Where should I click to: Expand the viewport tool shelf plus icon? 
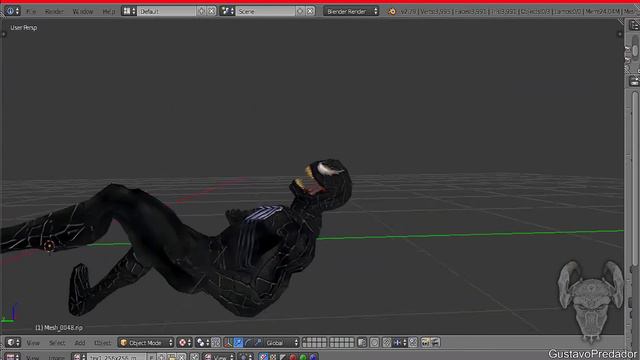click(x=4, y=34)
